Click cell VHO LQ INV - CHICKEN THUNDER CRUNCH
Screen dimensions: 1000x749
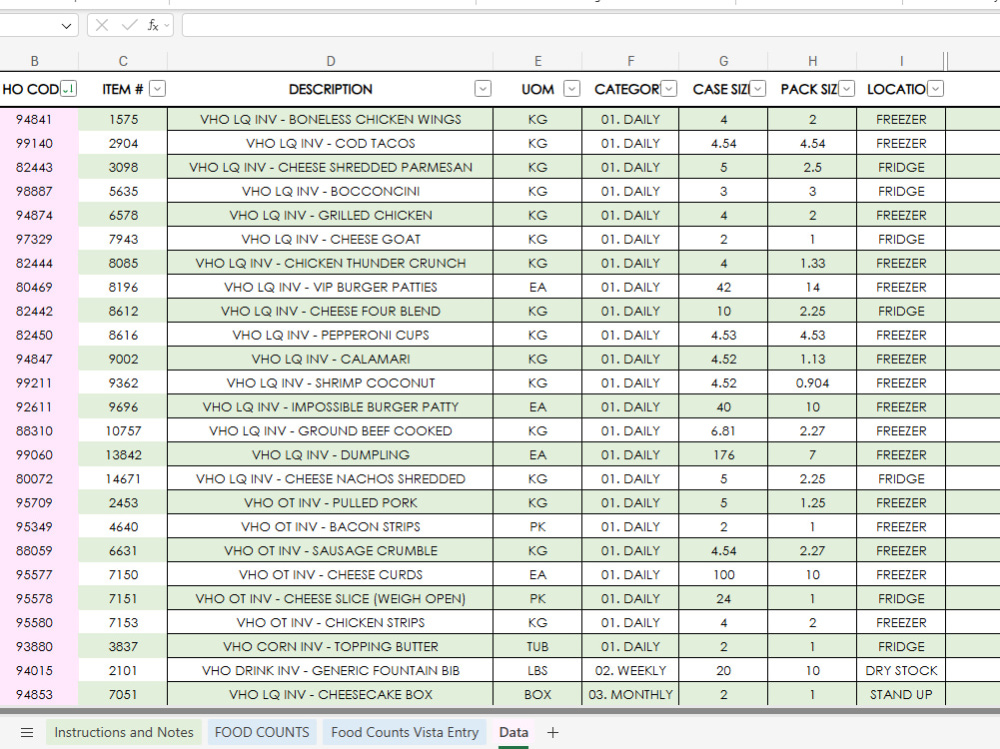tap(330, 263)
